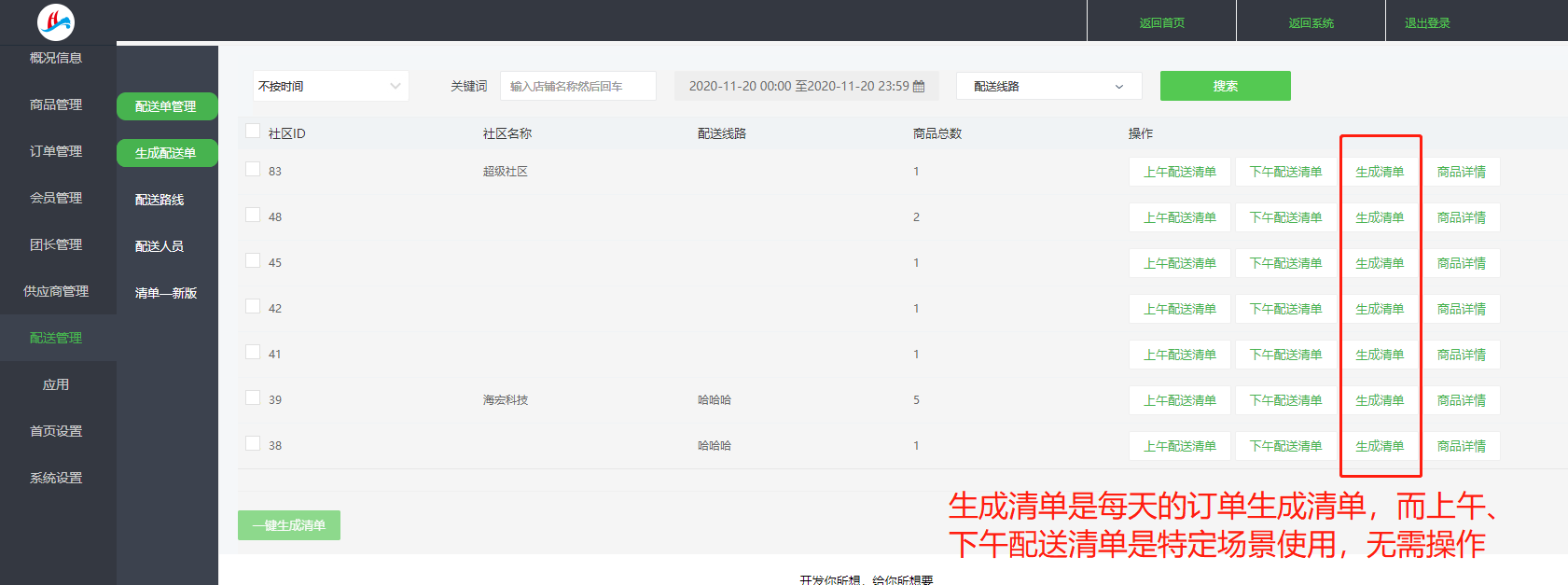Viewport: 1568px width, 585px height.
Task: Check the box for community 45
Action: 253,260
